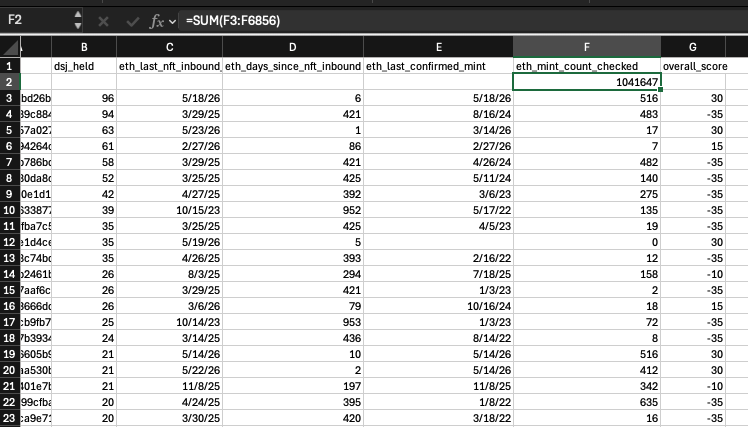
Task: Click the Name Box stepper arrows
Action: (78, 20)
